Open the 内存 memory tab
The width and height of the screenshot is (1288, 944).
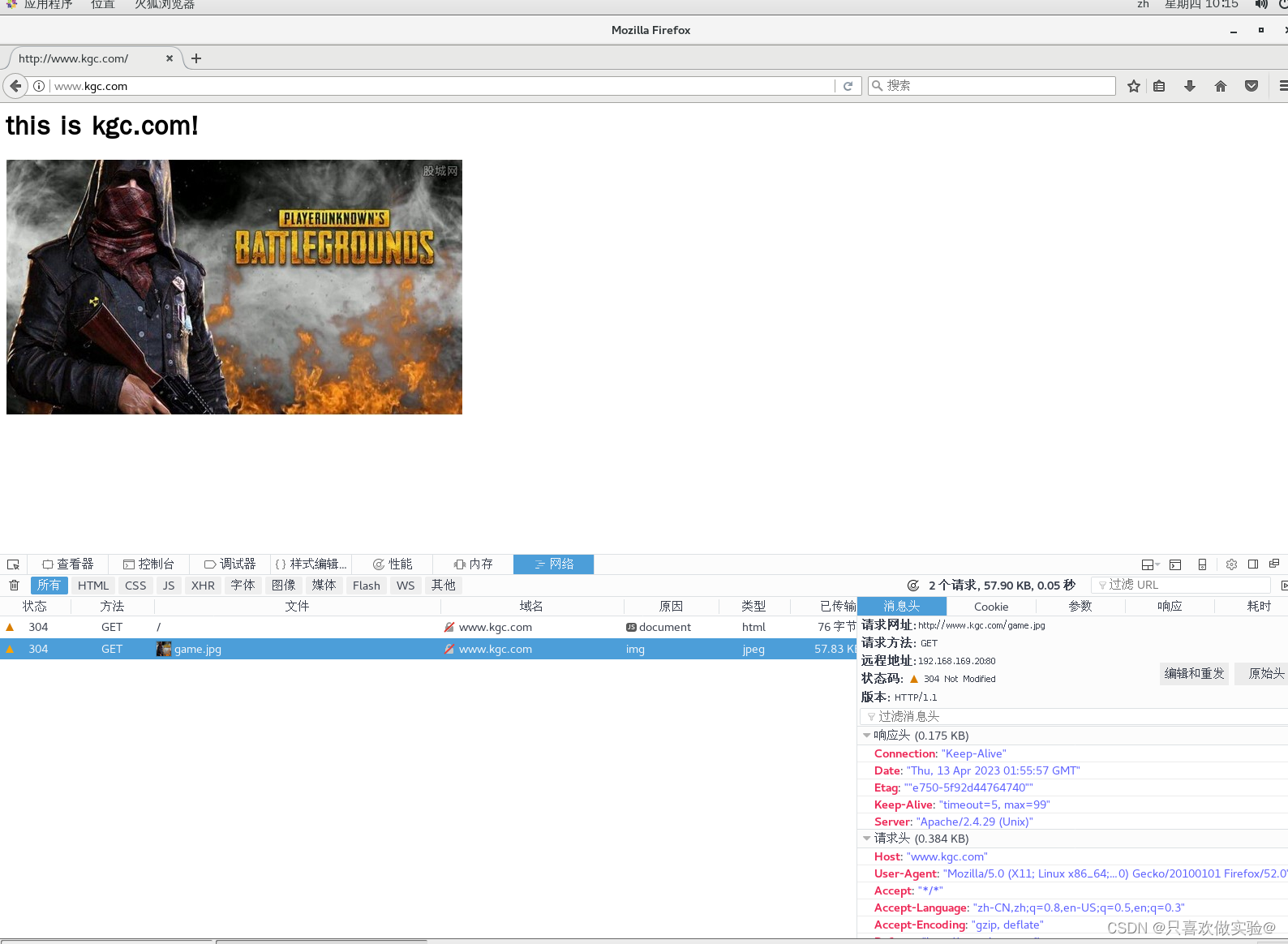pyautogui.click(x=473, y=564)
